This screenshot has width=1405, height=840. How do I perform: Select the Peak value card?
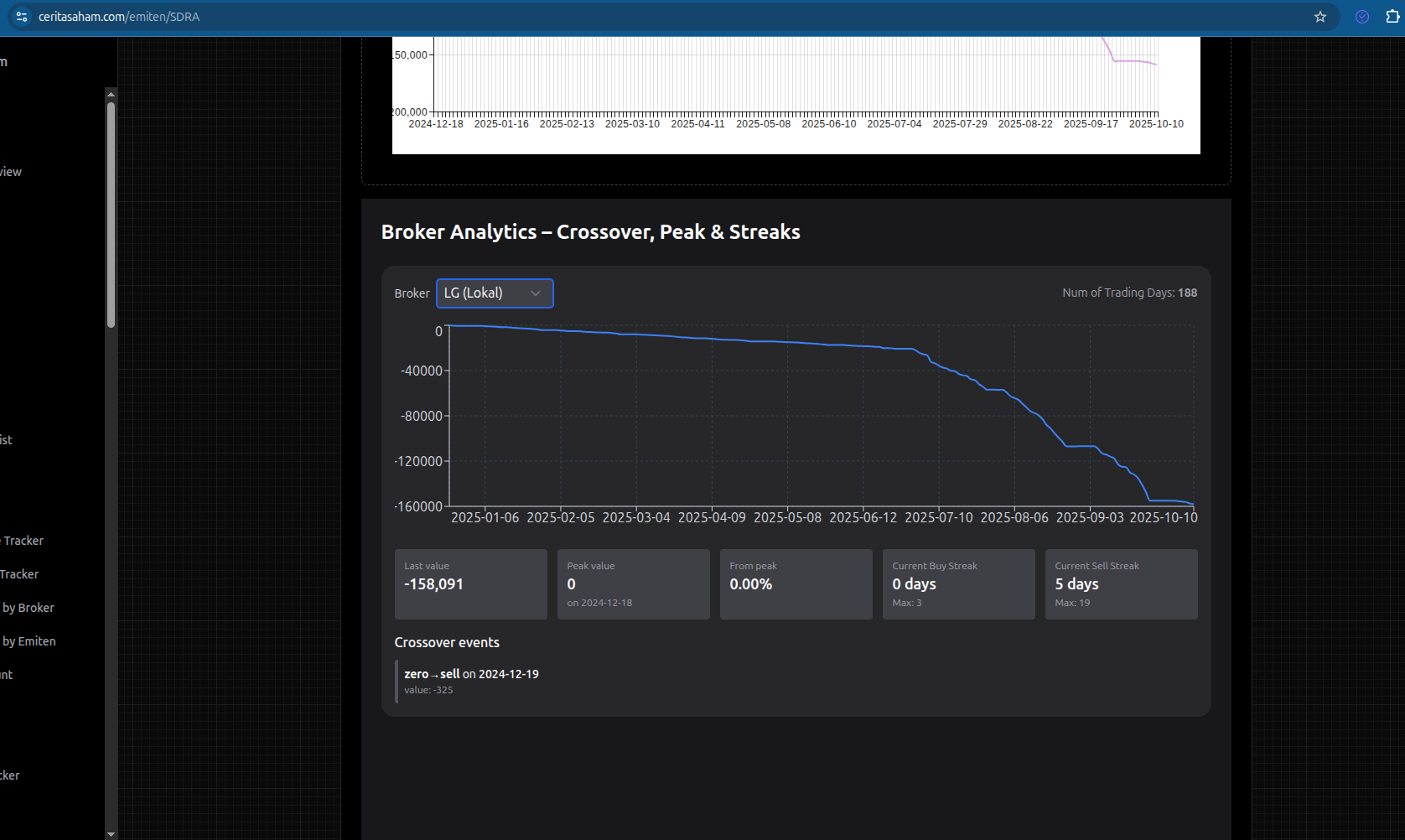633,584
